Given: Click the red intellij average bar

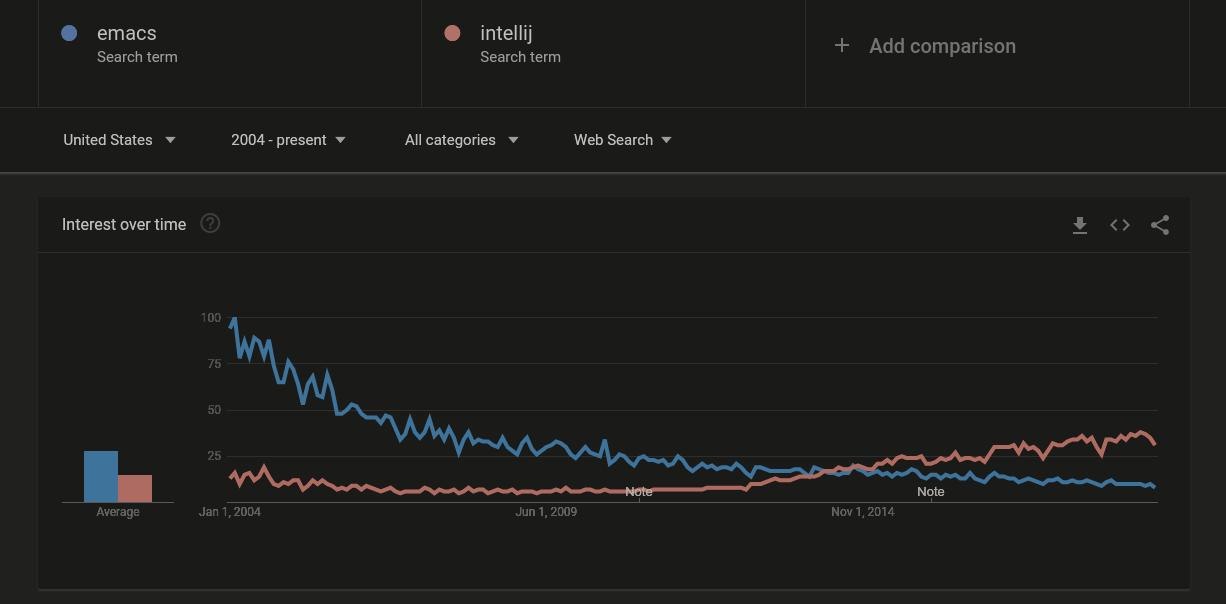Looking at the screenshot, I should click(135, 488).
